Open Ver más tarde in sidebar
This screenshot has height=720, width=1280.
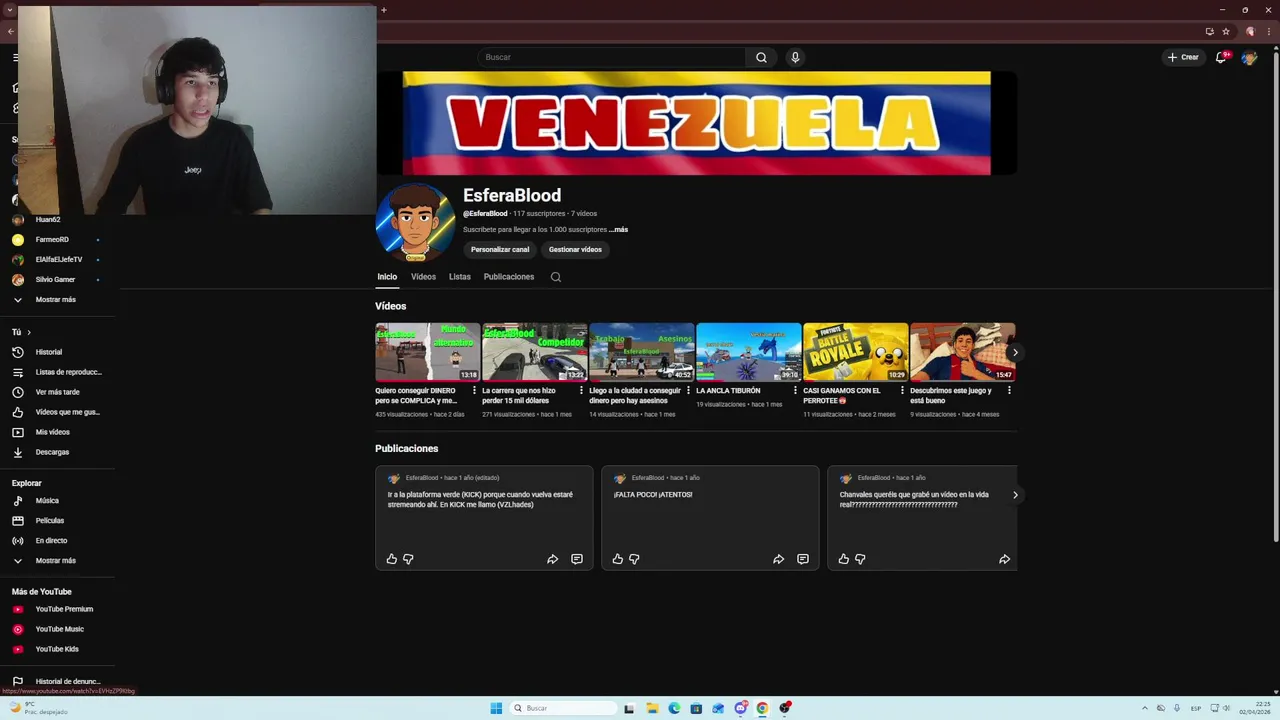[58, 392]
